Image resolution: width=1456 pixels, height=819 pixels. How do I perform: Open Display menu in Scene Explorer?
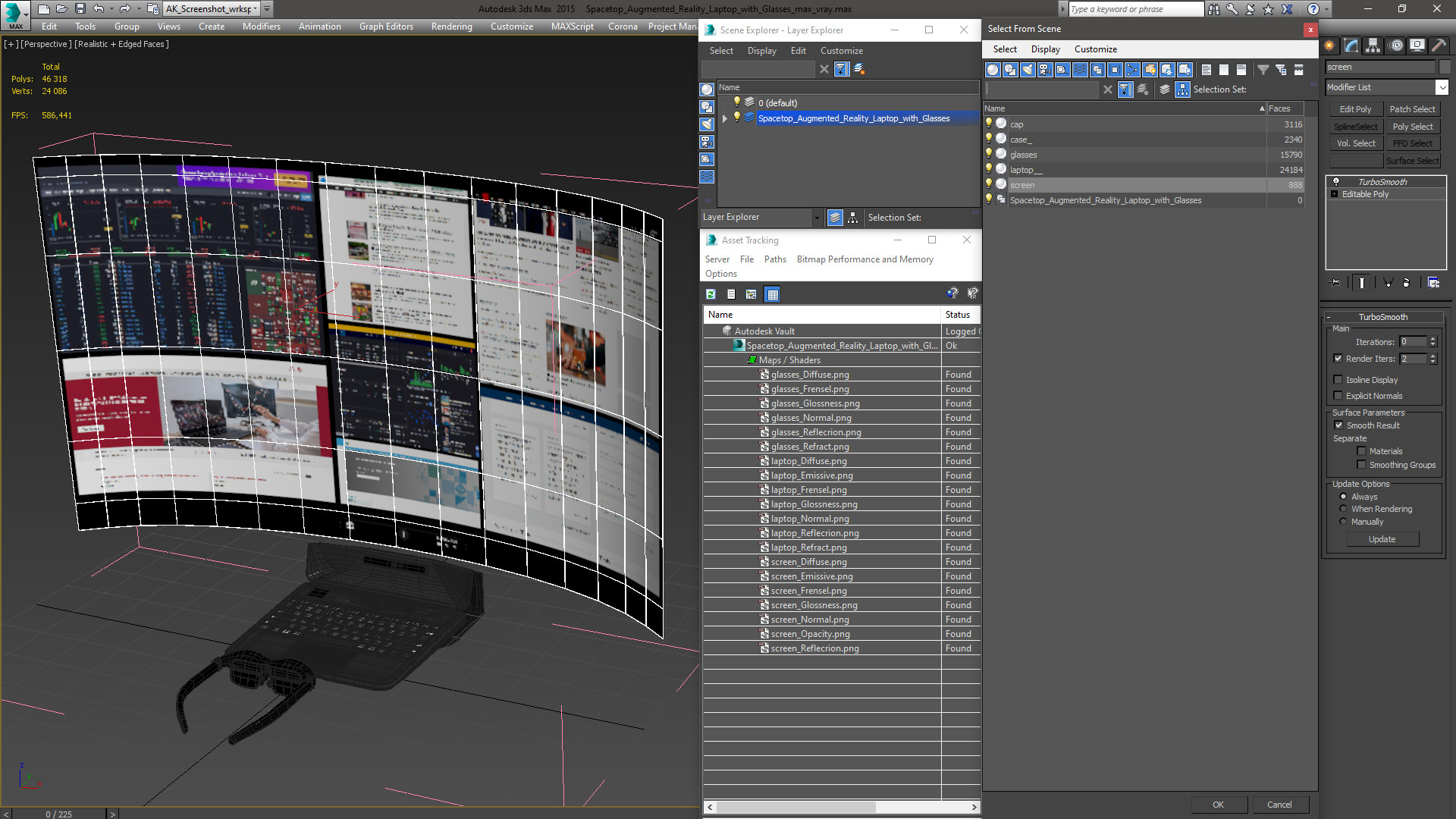761,51
